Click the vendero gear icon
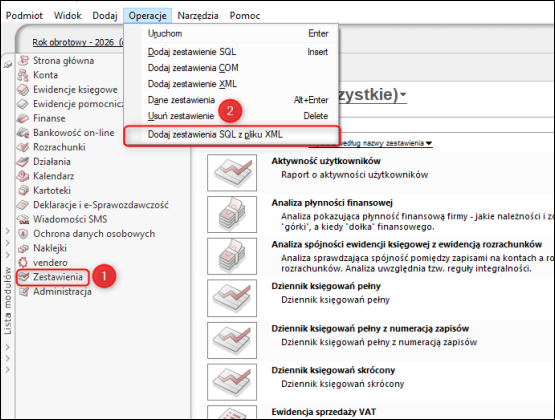This screenshot has height=420, width=555. [x=23, y=263]
